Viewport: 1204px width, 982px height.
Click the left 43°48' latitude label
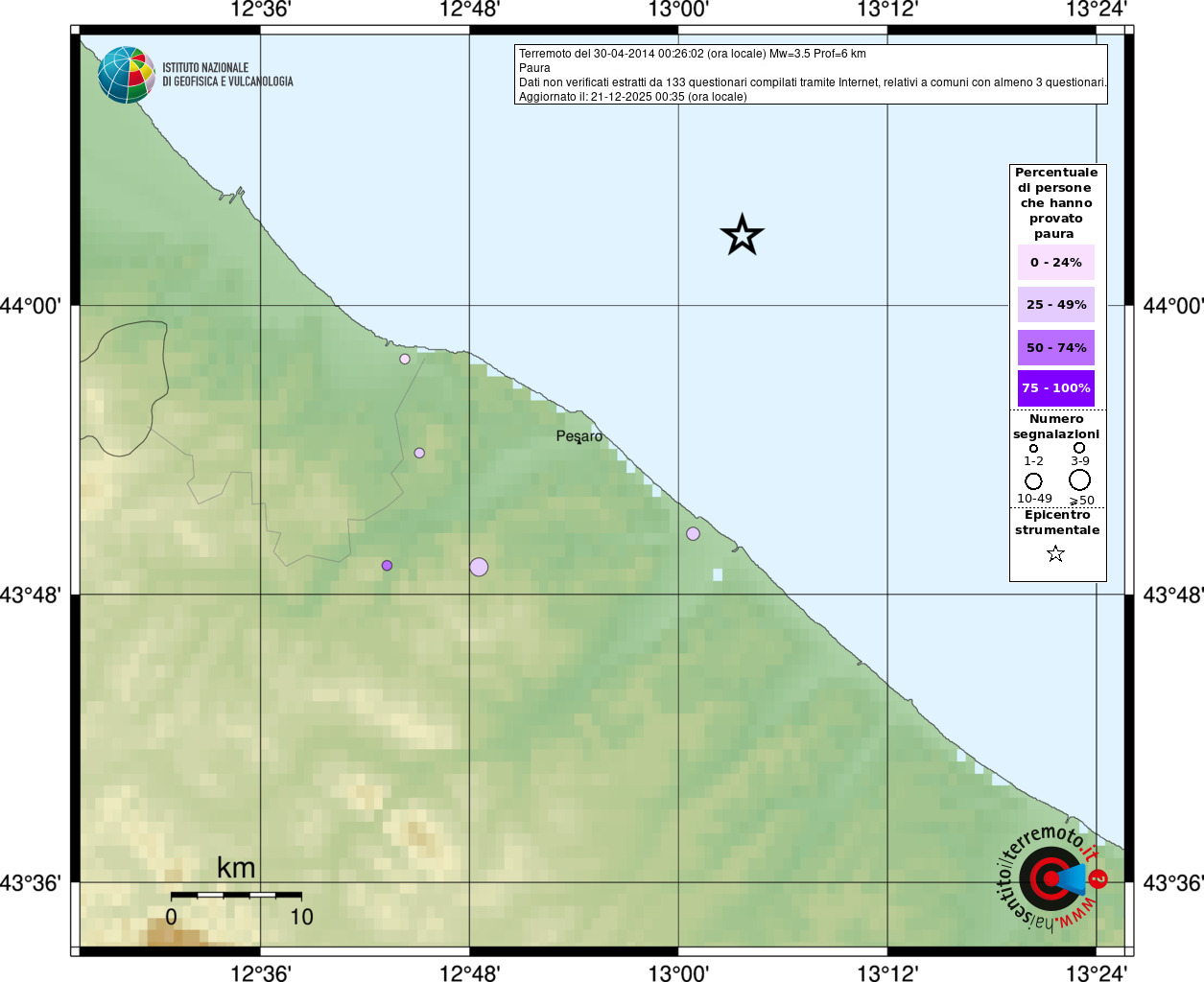click(31, 595)
